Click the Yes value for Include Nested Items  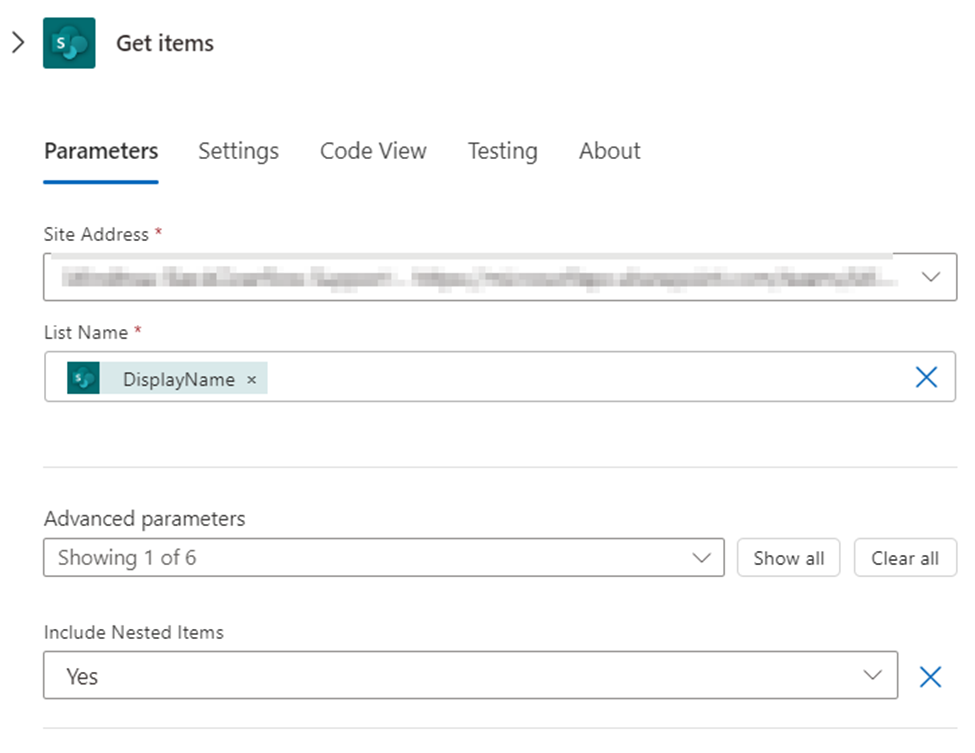click(x=80, y=675)
